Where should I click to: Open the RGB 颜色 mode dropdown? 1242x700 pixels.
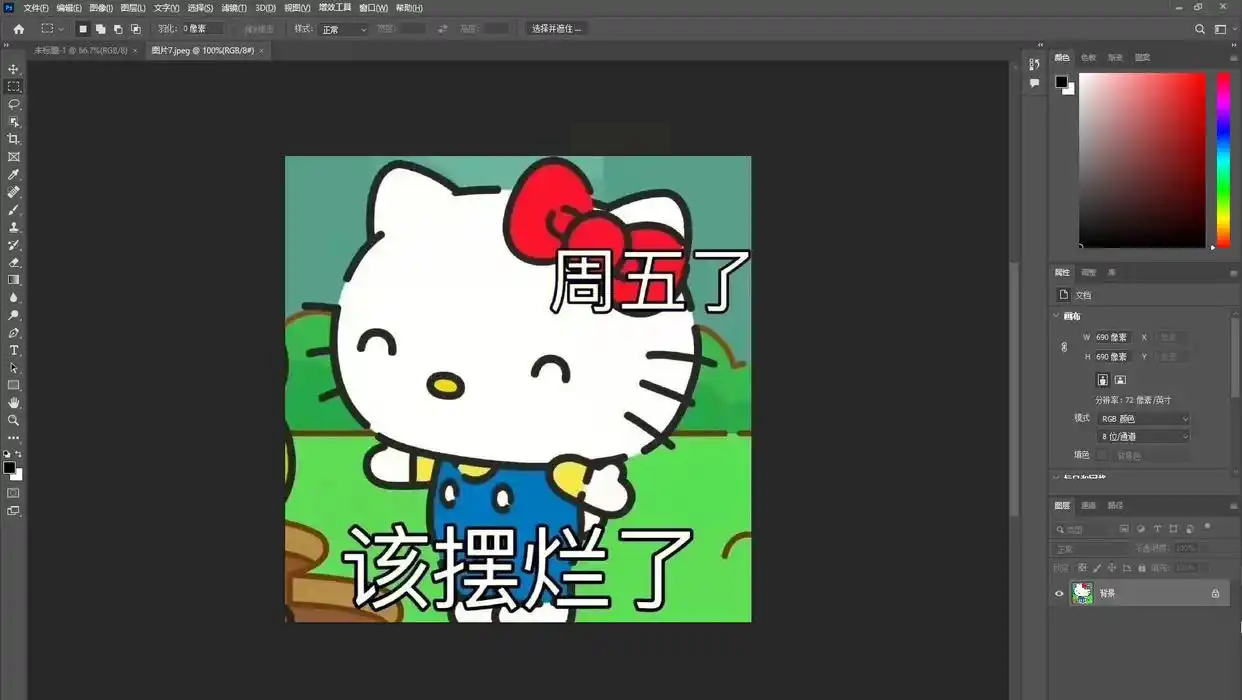pyautogui.click(x=1144, y=419)
